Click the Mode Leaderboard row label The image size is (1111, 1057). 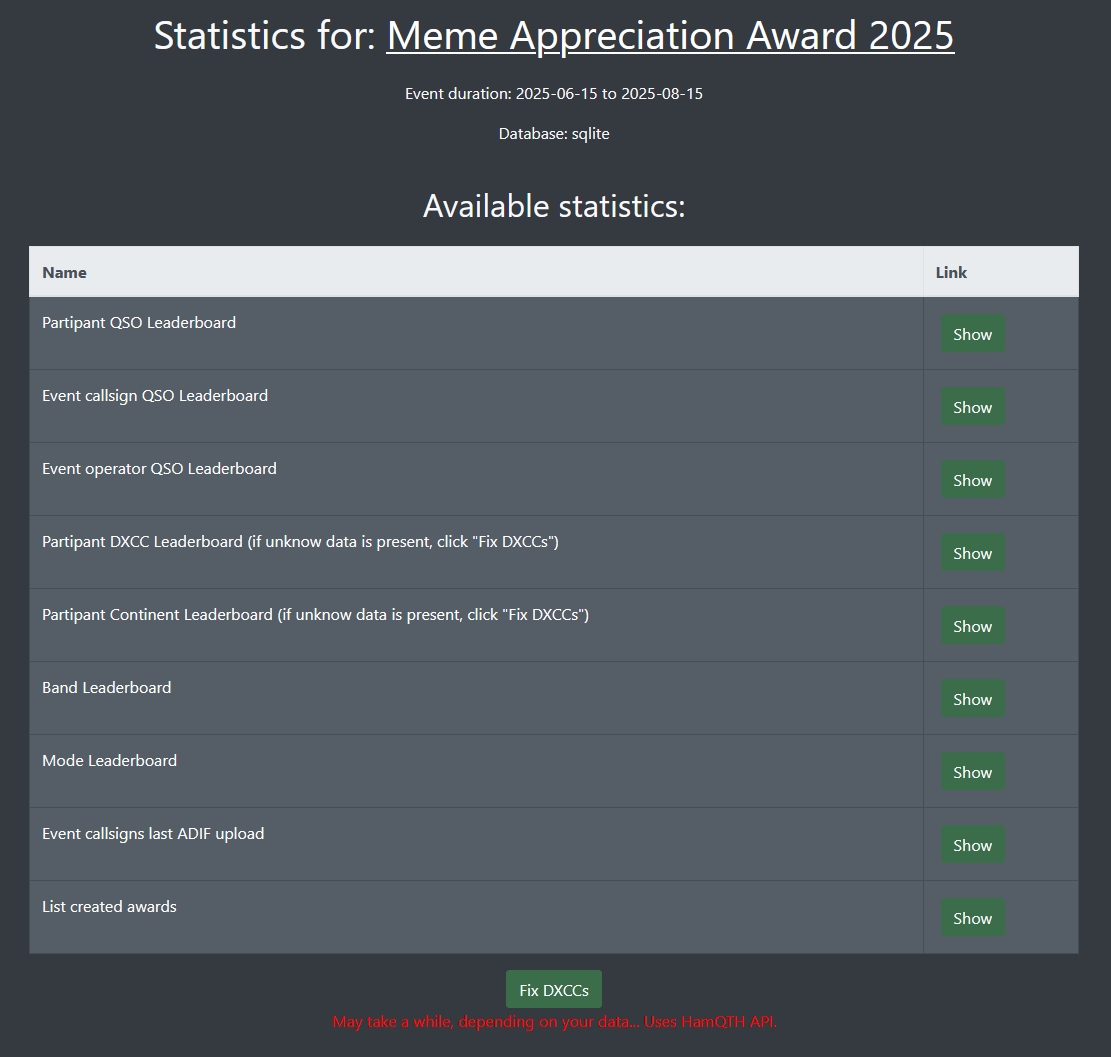coord(110,760)
